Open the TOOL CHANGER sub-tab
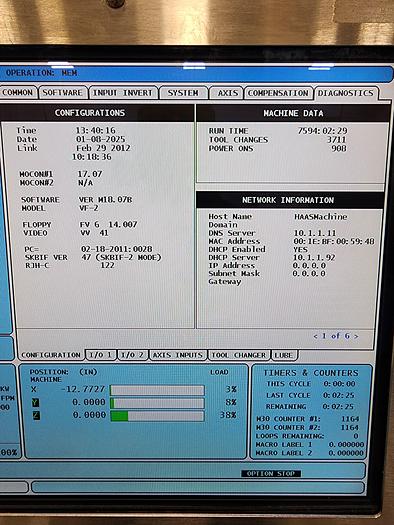The width and height of the screenshot is (394, 525). click(239, 355)
